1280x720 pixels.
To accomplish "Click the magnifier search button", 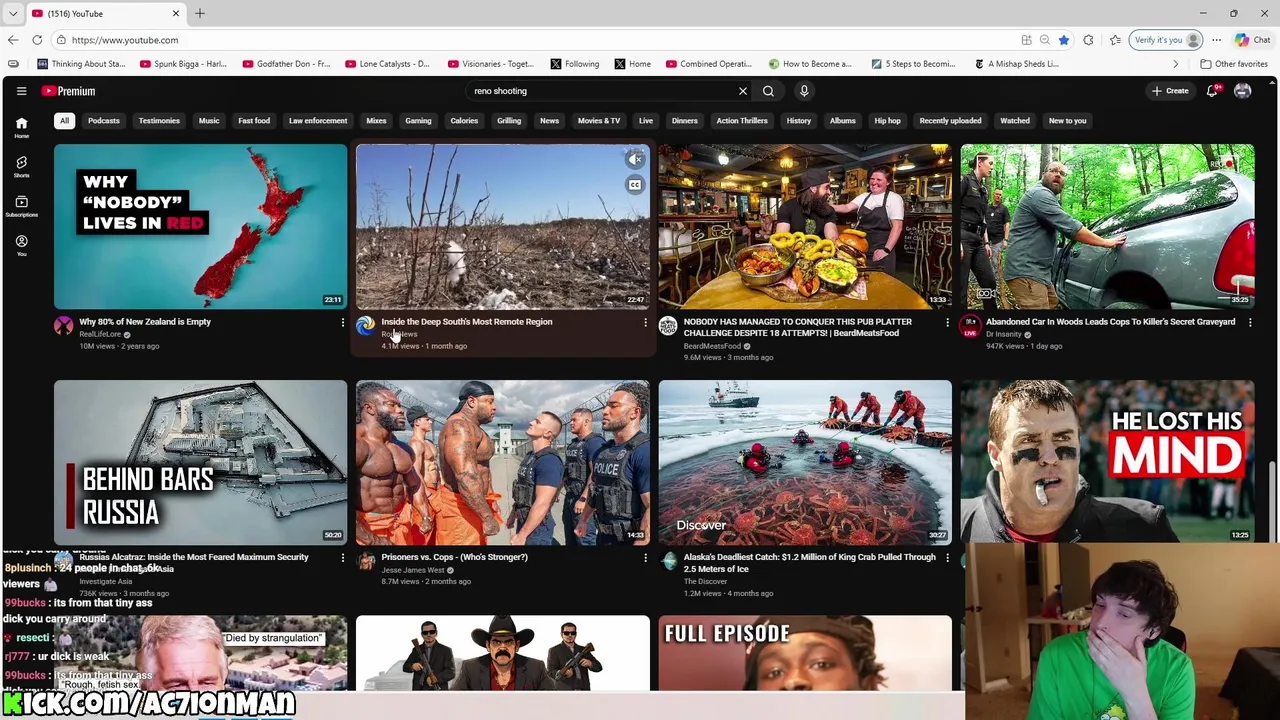I will [x=768, y=91].
